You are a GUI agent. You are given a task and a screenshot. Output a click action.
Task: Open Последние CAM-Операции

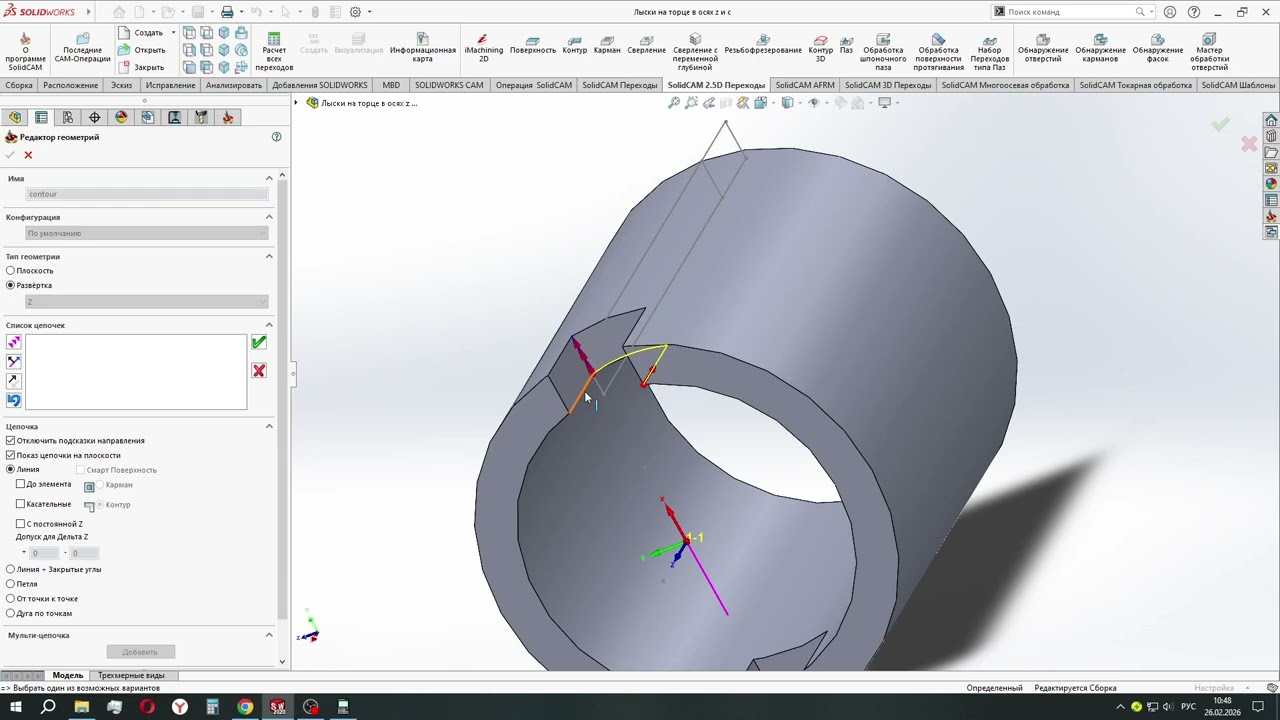click(82, 49)
